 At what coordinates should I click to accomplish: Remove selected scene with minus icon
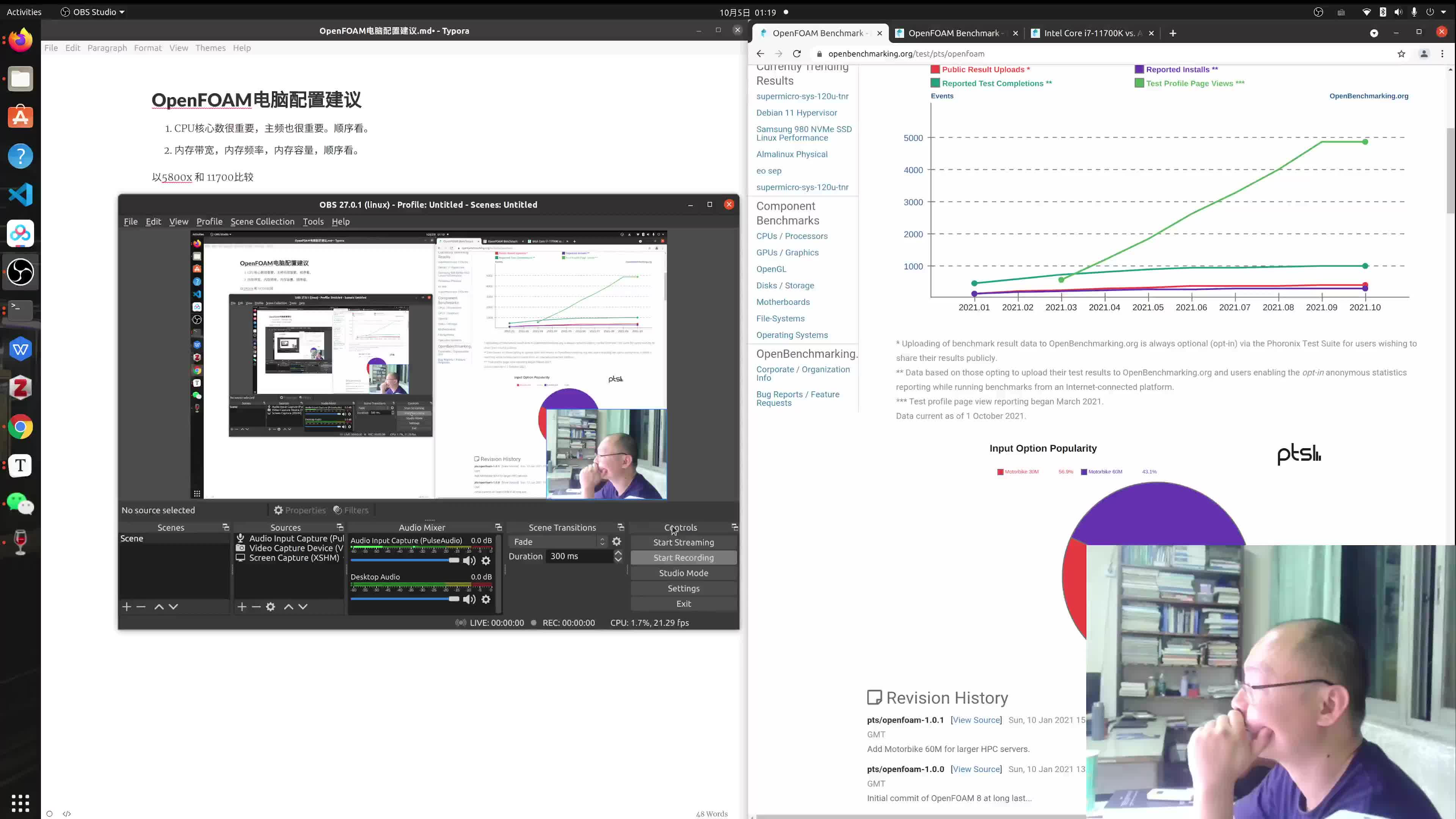141,607
